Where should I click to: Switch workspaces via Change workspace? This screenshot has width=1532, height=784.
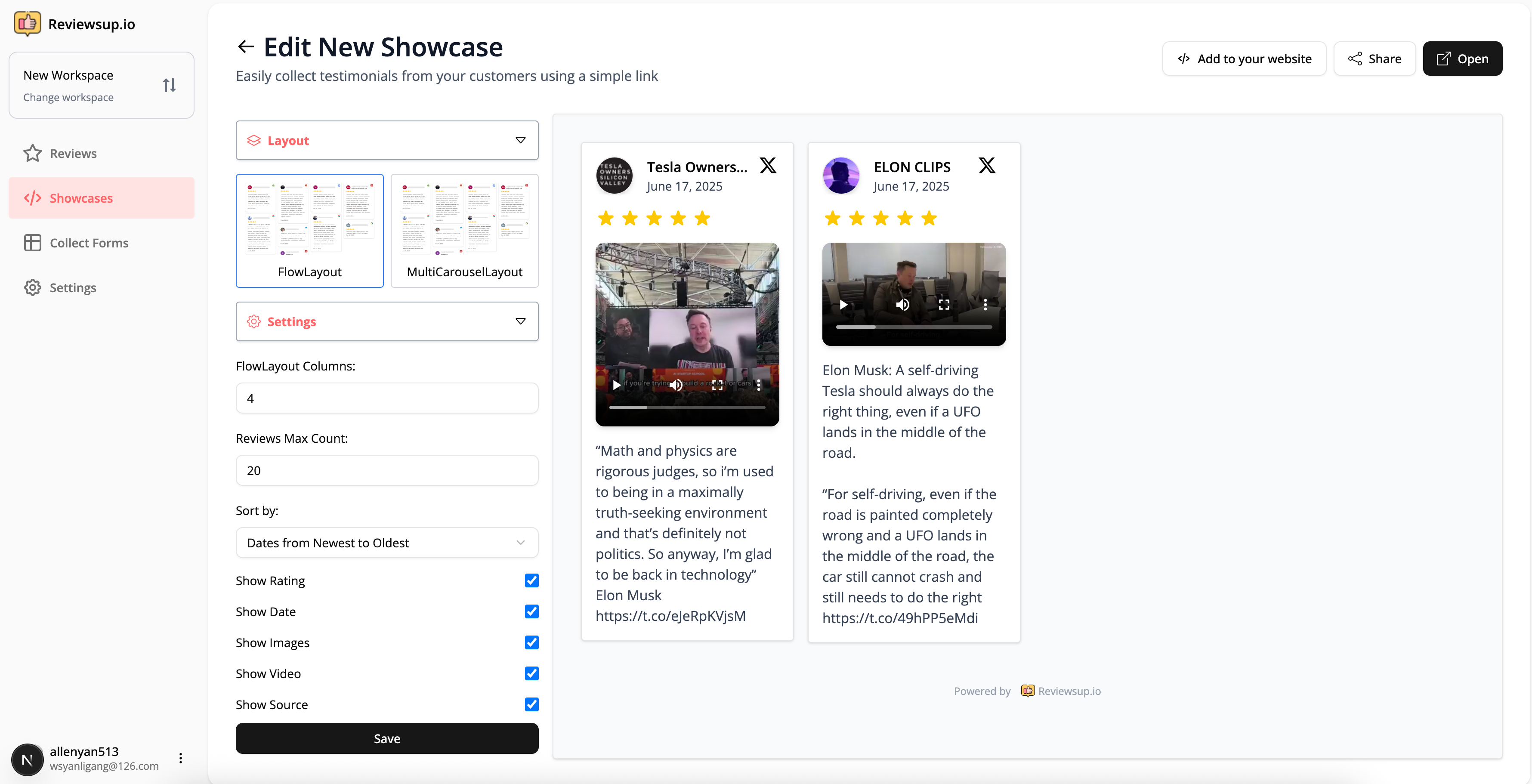pyautogui.click(x=68, y=97)
